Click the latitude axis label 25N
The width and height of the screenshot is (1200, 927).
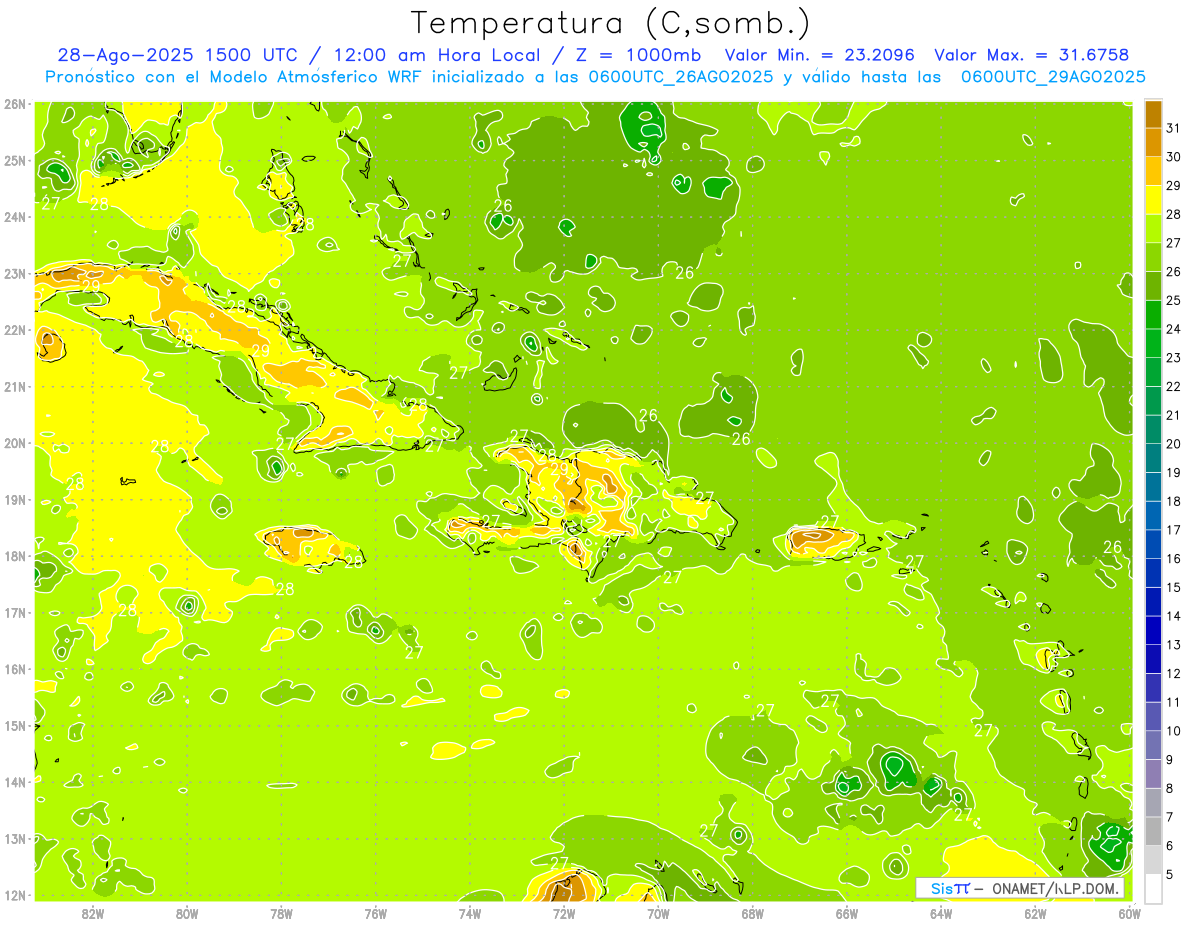click(x=14, y=161)
